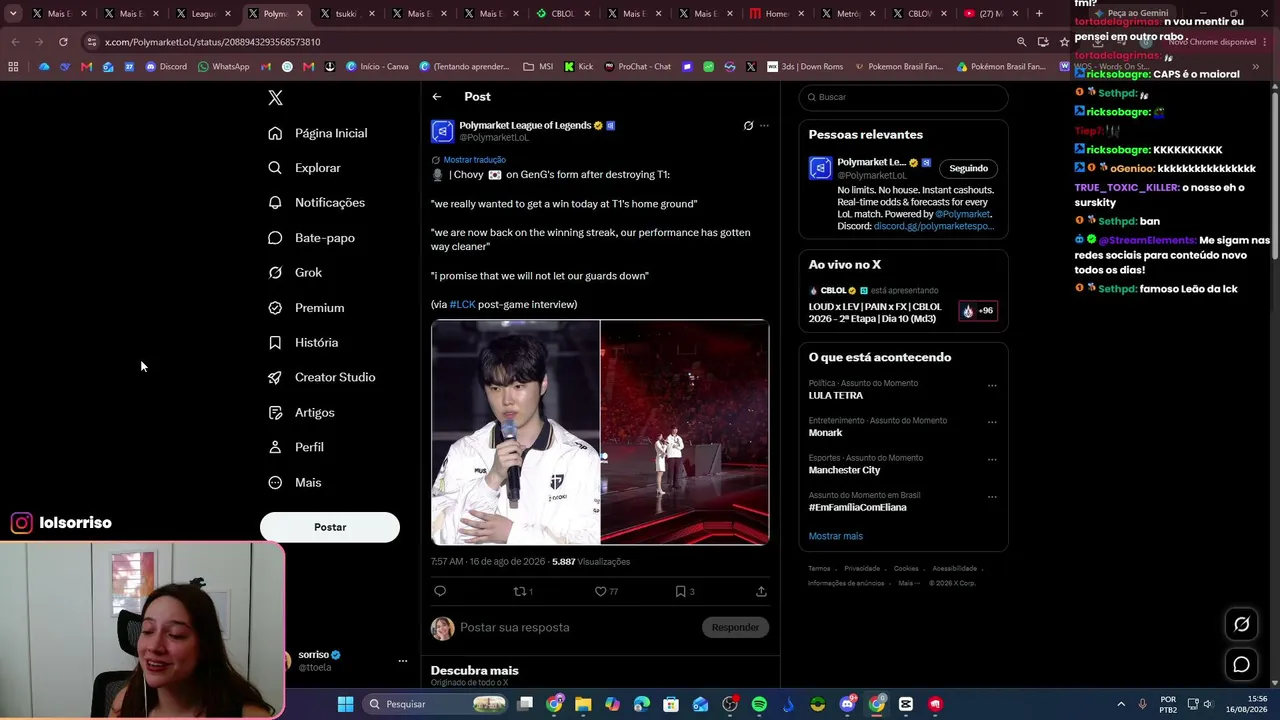1280x720 pixels.
Task: Switch to the YouTube (27) browser tab
Action: coord(991,14)
